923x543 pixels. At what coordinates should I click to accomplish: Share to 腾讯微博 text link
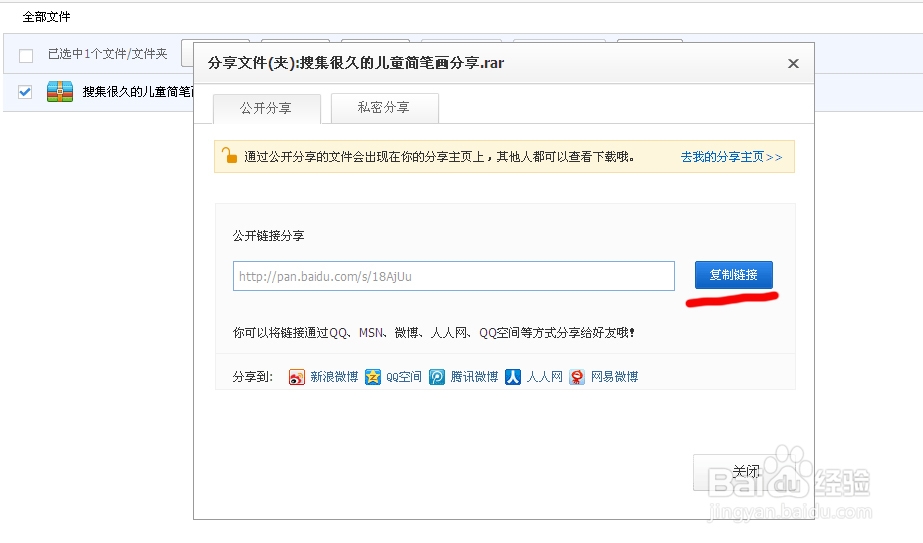(x=474, y=377)
